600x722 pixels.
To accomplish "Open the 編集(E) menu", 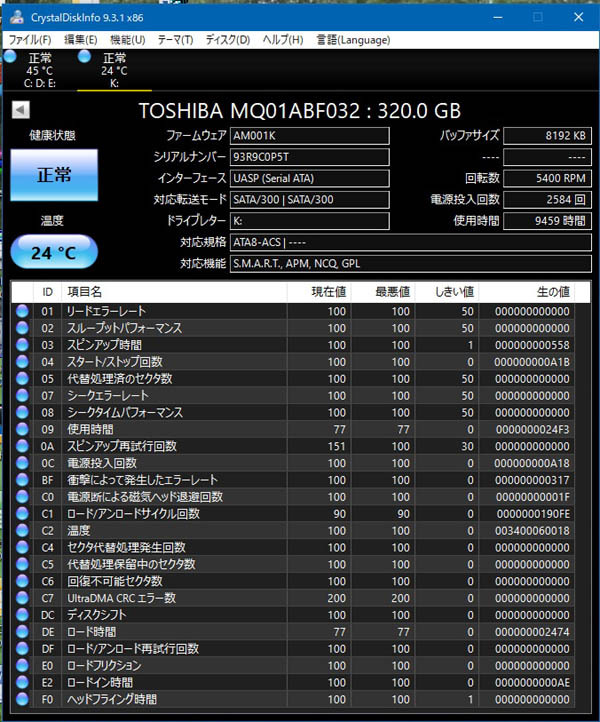I will pos(81,40).
